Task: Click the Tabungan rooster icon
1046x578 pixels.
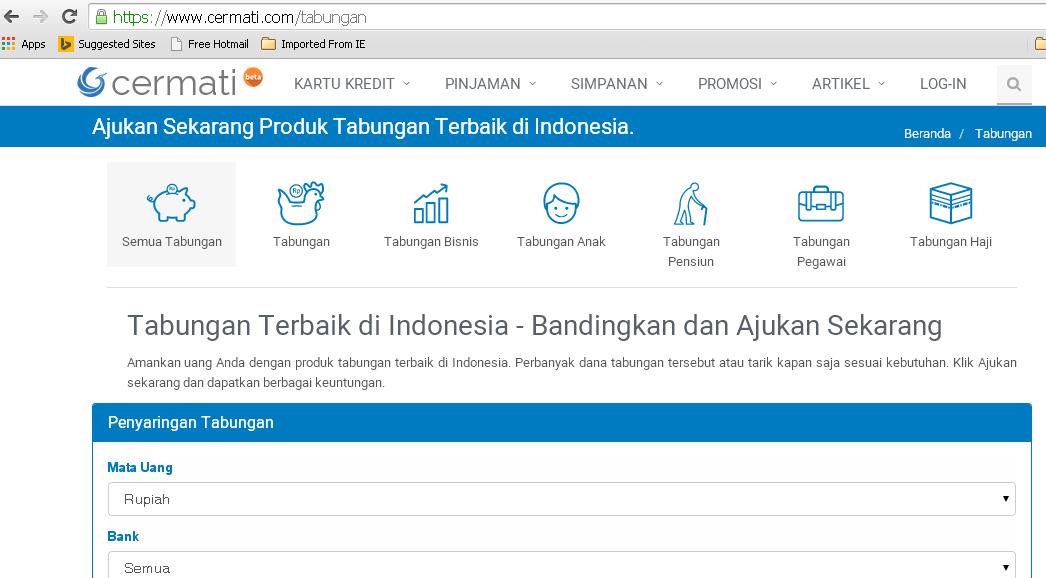Action: [x=301, y=203]
